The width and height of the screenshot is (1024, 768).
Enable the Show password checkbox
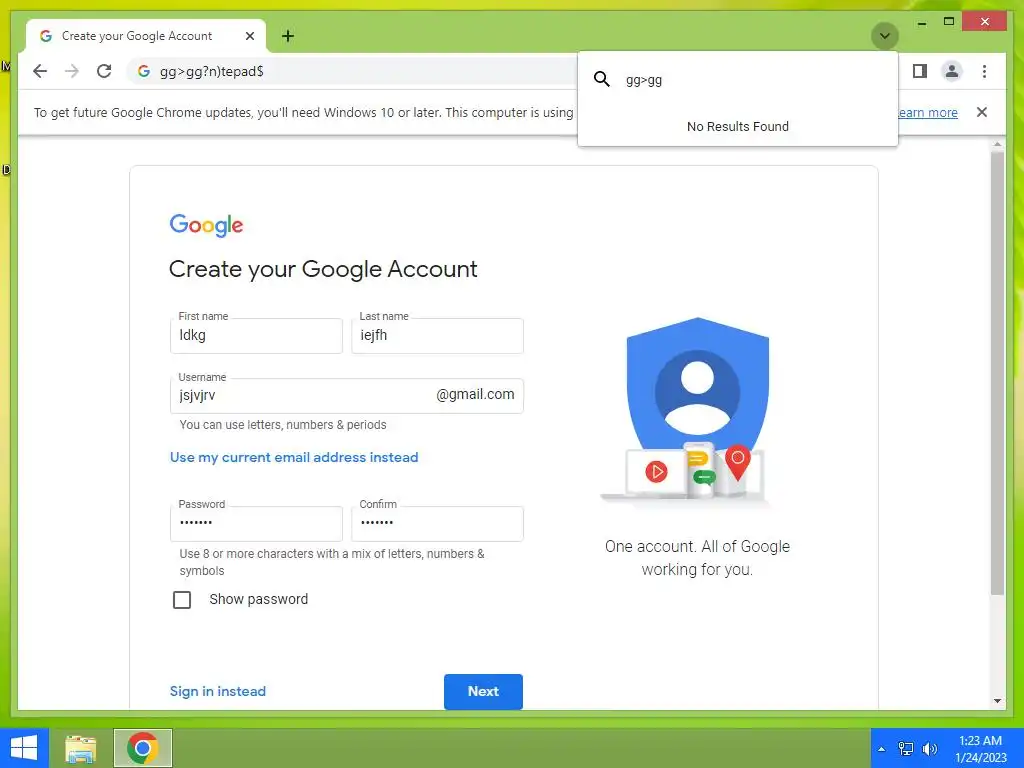pyautogui.click(x=182, y=600)
